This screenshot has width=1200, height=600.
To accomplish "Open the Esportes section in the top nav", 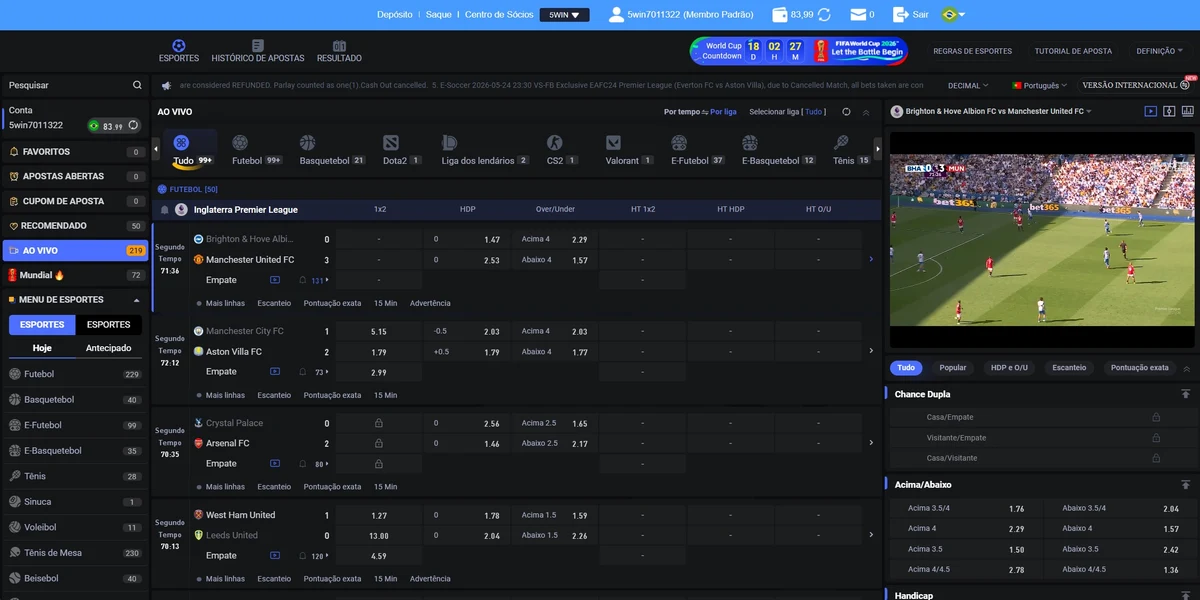I will tap(179, 51).
